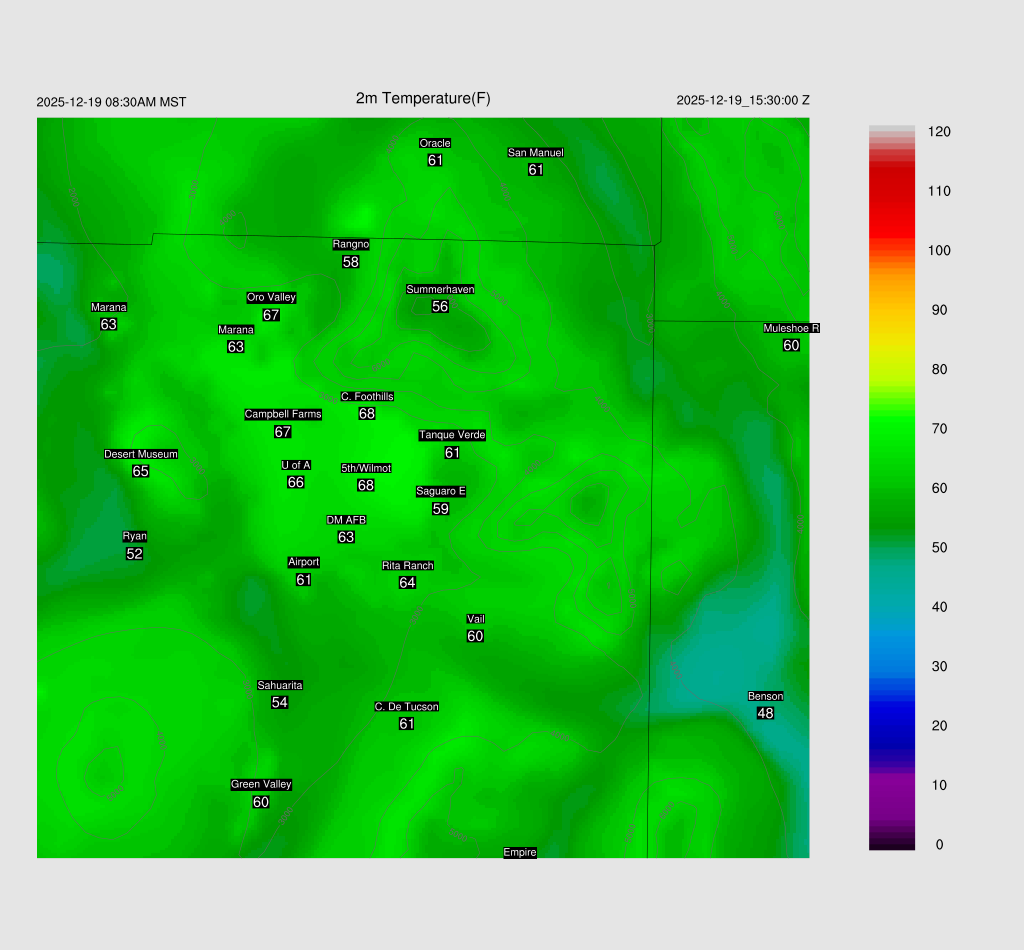
Task: Select the Tanque Verde station label
Action: 452,435
